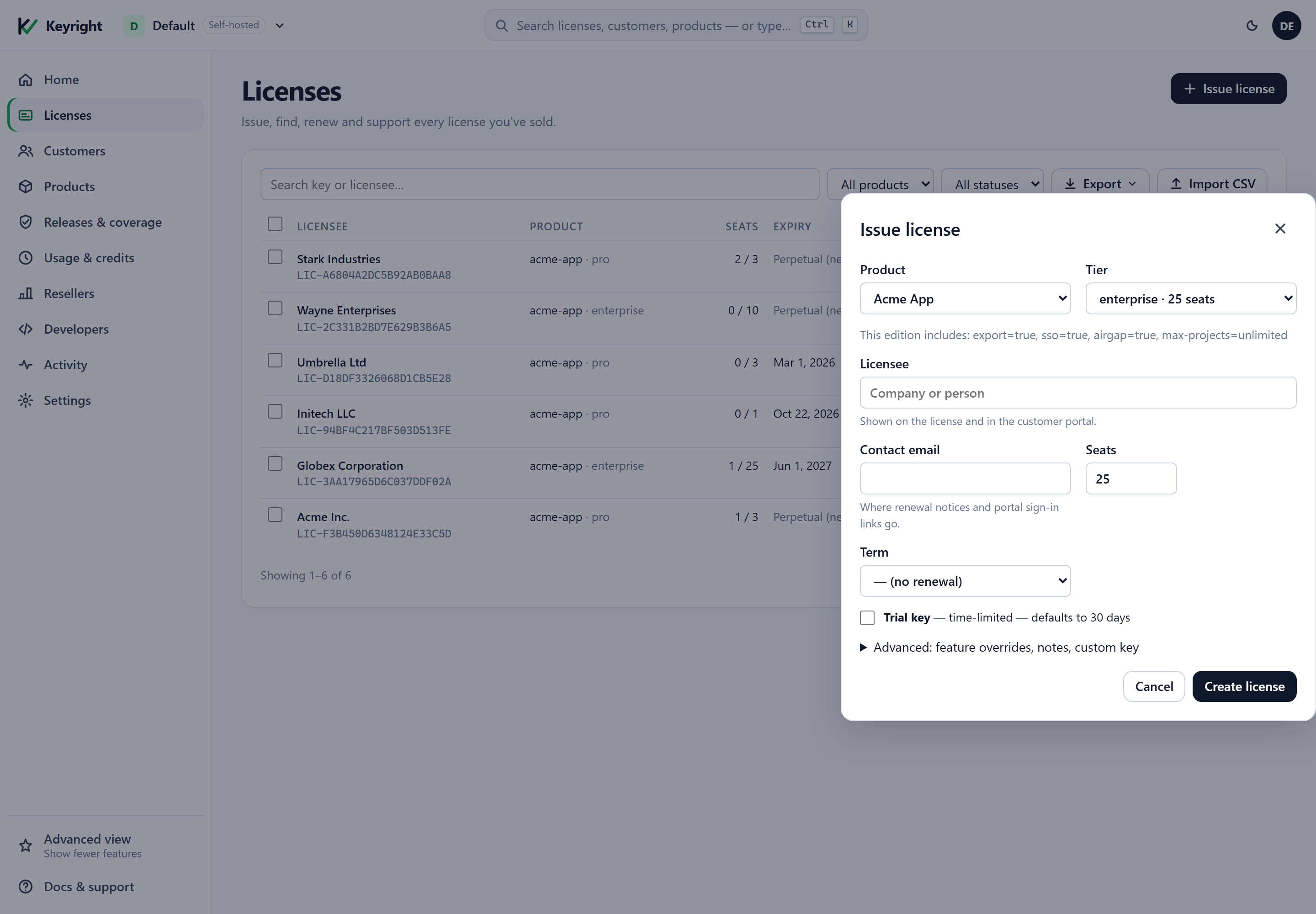
Task: Close the Issue license dialog
Action: click(1280, 228)
